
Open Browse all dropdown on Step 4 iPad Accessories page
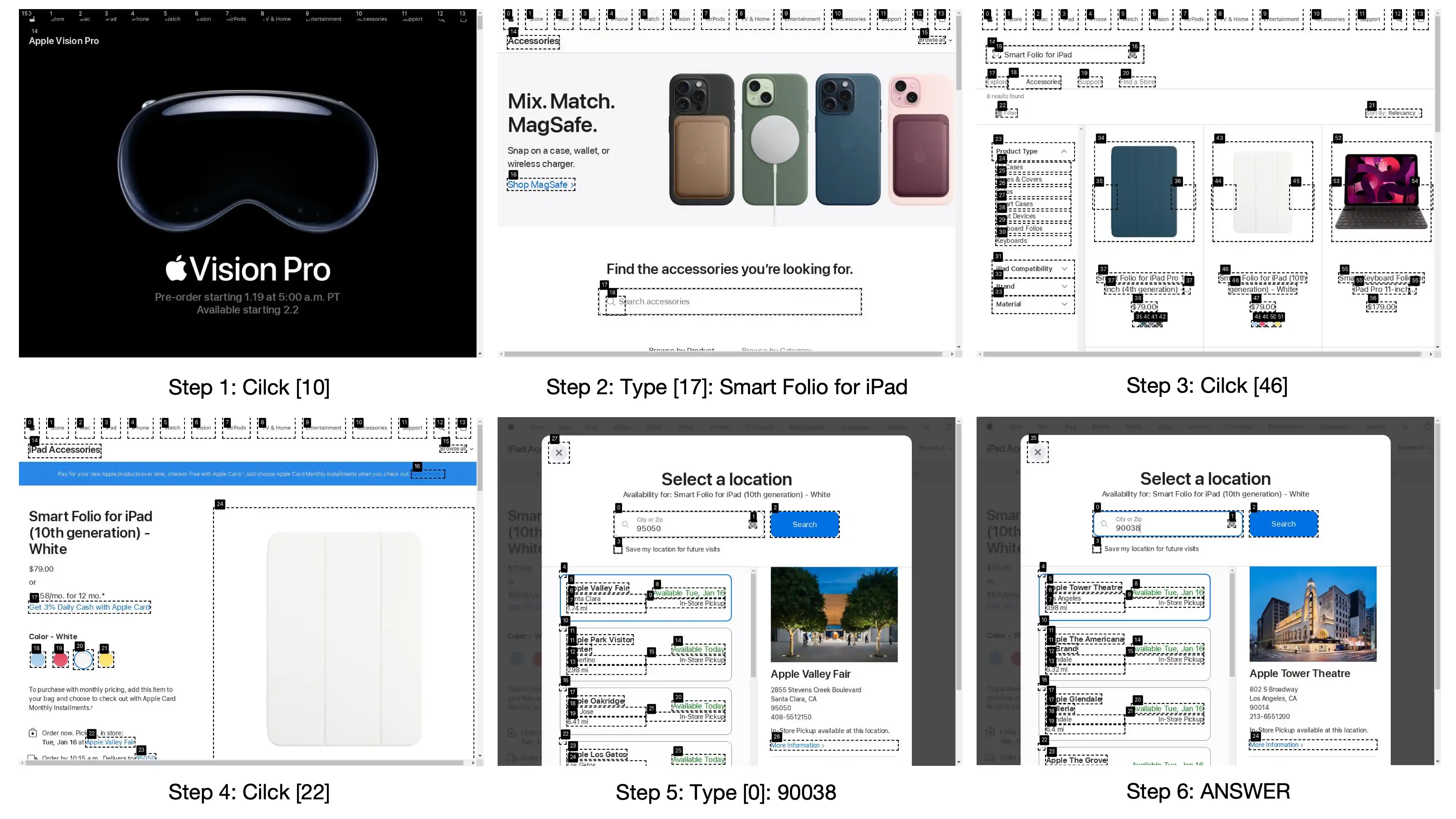(x=456, y=449)
